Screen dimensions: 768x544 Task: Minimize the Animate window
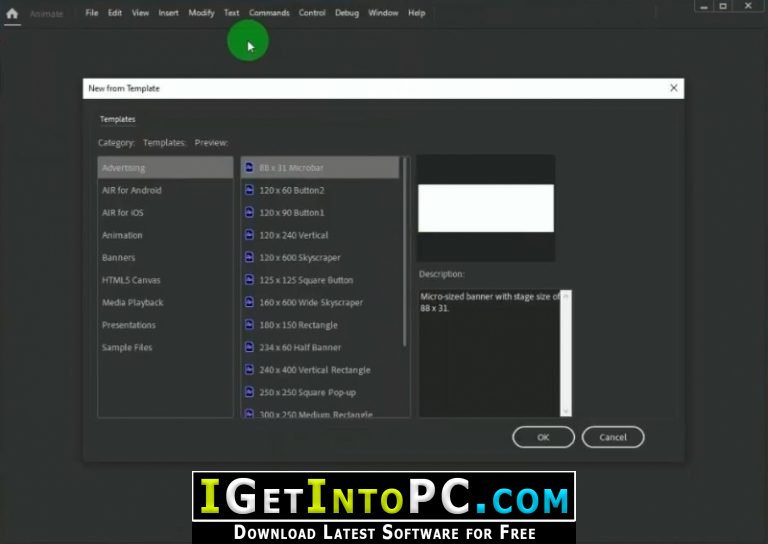[x=704, y=6]
